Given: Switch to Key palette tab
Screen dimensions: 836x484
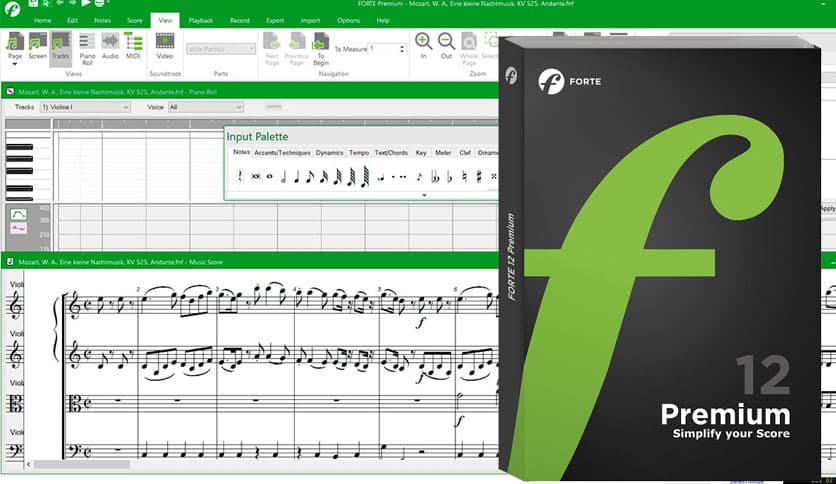Looking at the screenshot, I should 421,153.
